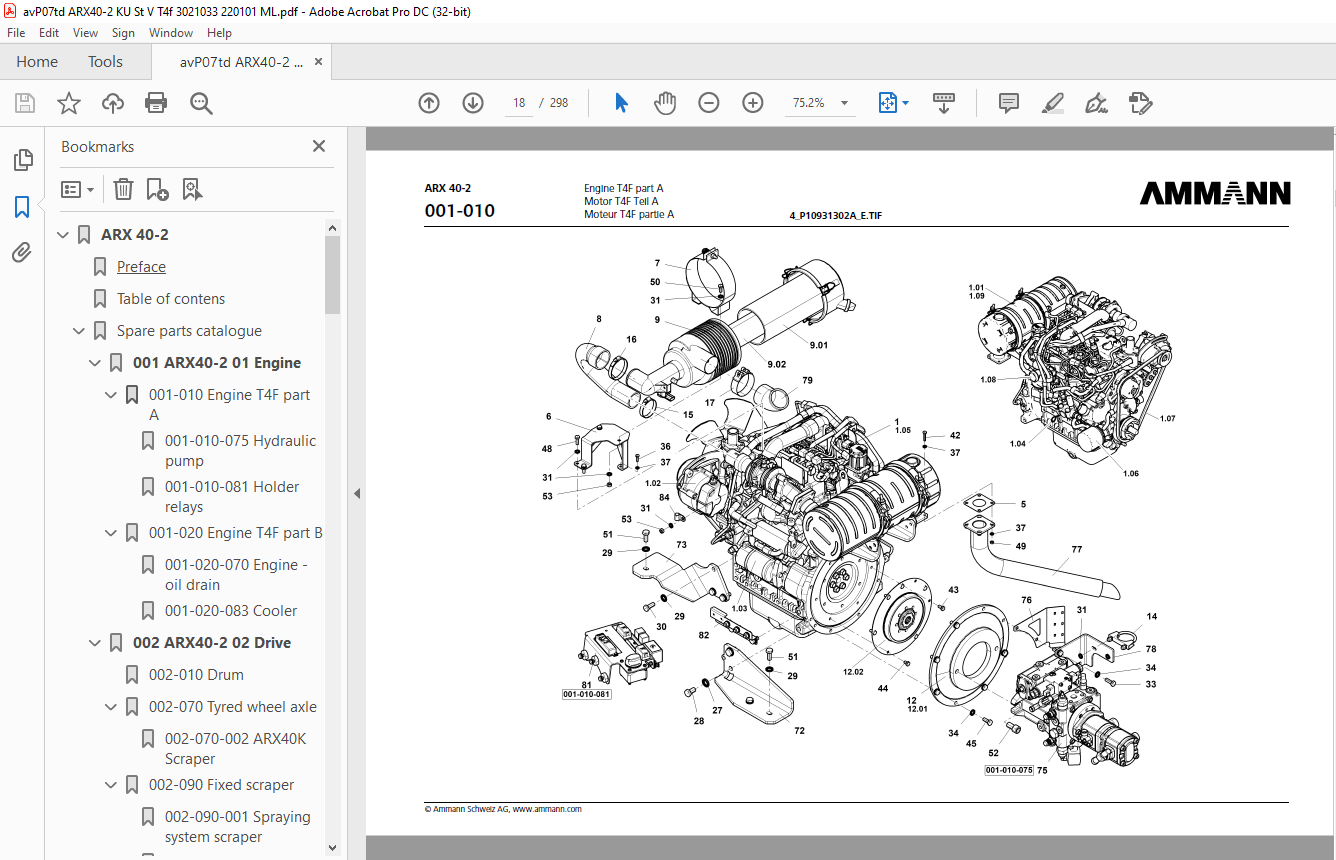Collapse Spare parts catalogue bookmark

[79, 331]
